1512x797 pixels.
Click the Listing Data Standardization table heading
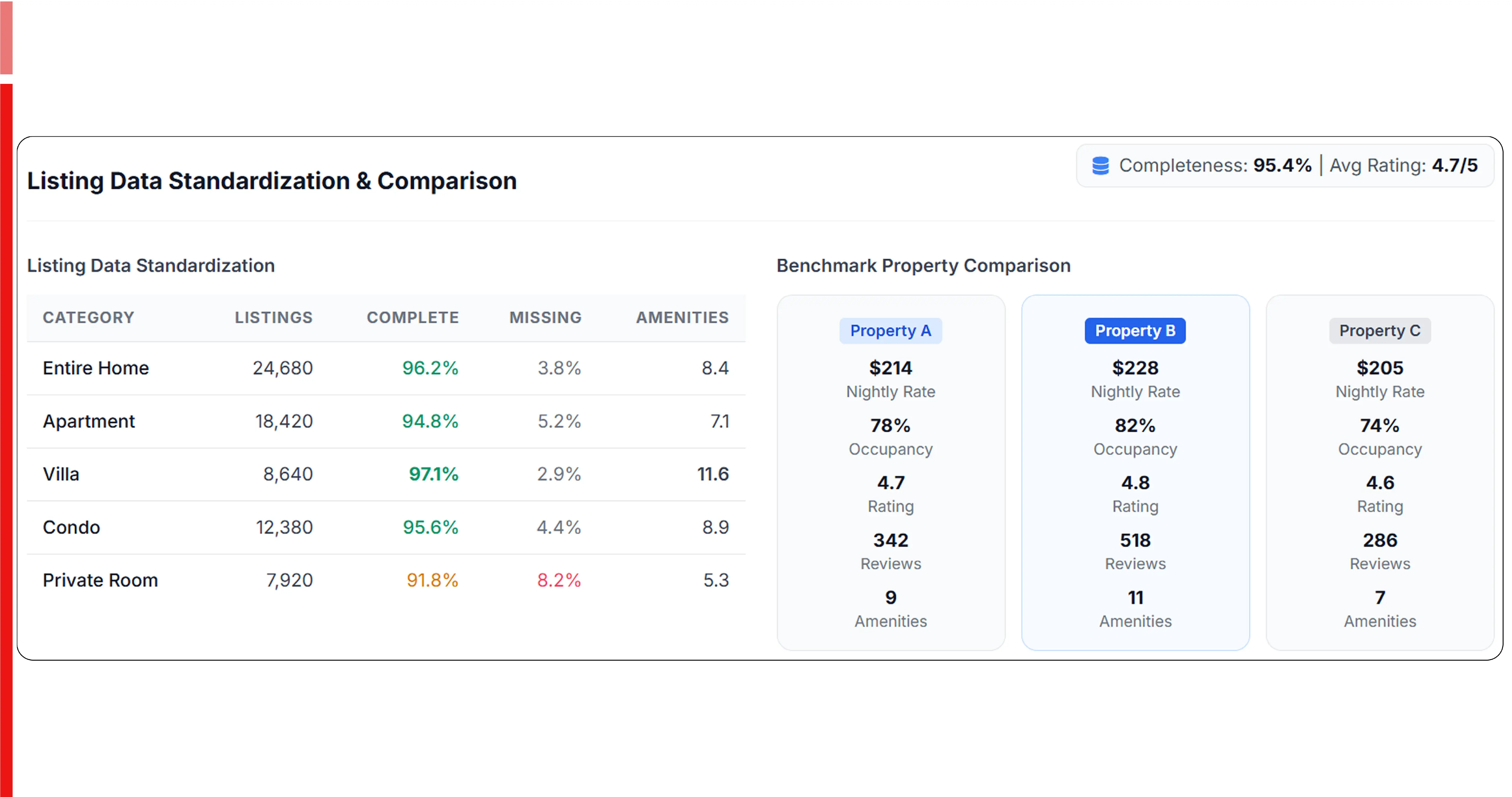[151, 266]
